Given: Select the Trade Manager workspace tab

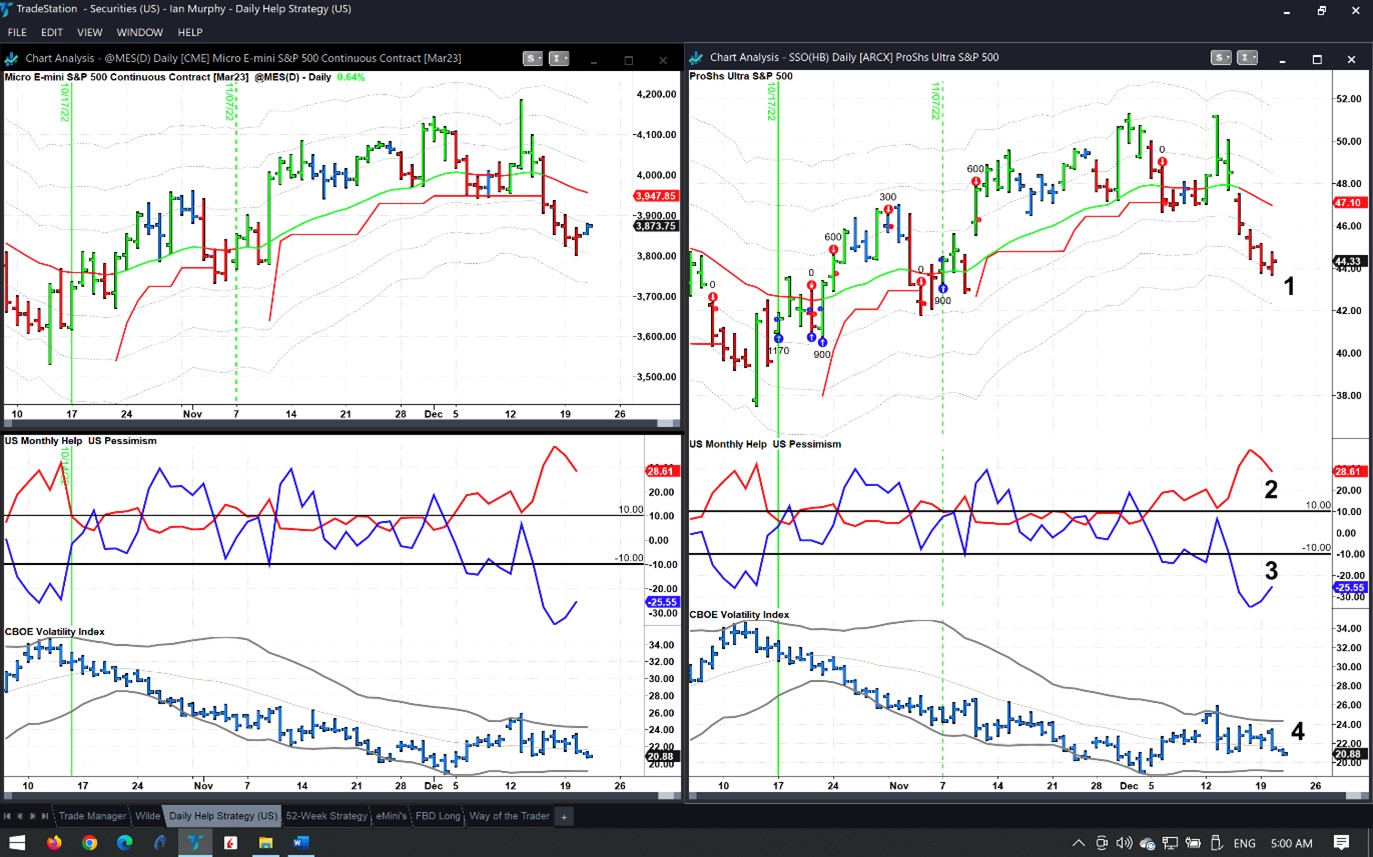Looking at the screenshot, I should pos(92,816).
